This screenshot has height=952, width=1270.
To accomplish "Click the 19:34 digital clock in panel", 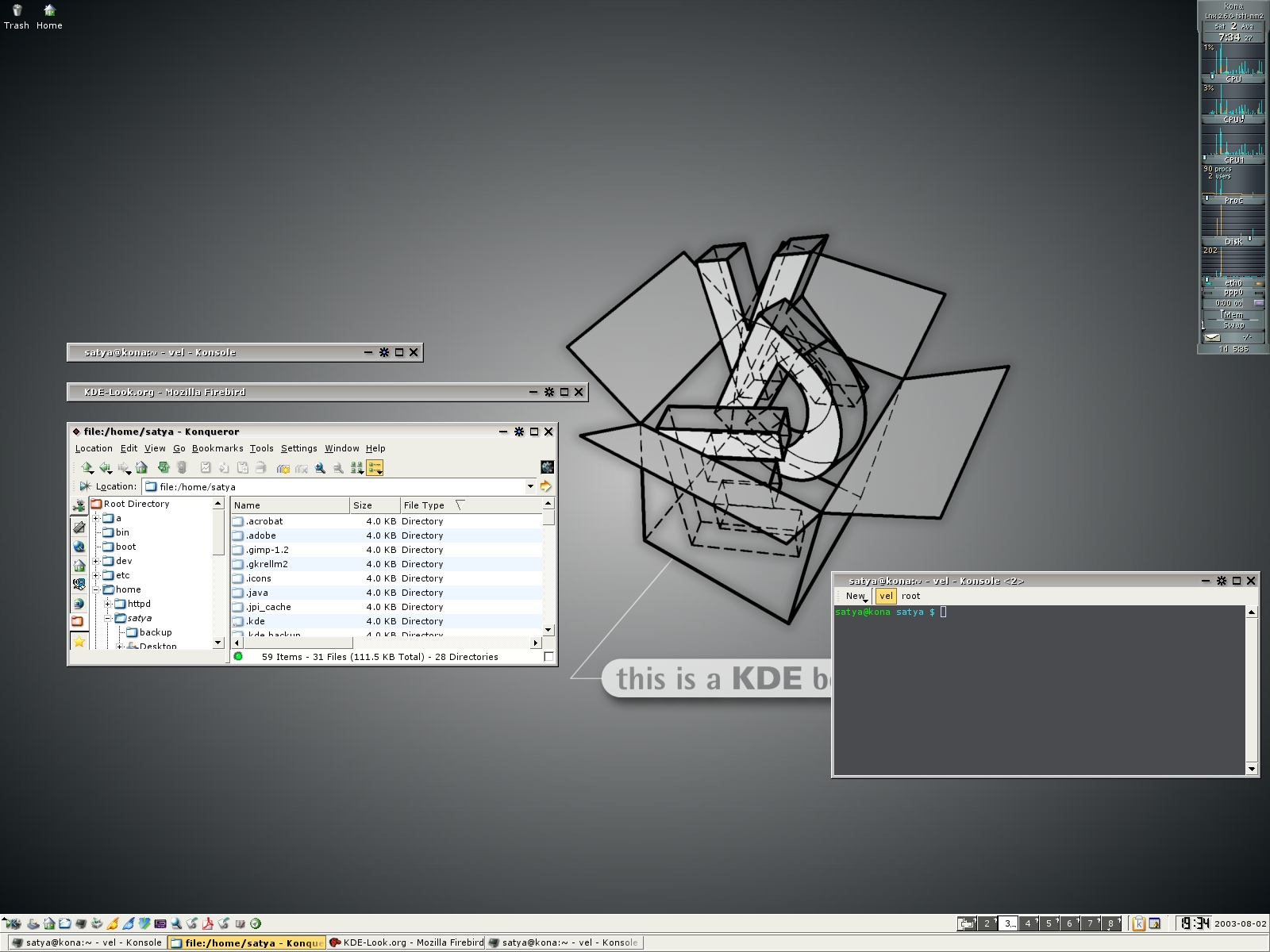I will tap(1194, 923).
